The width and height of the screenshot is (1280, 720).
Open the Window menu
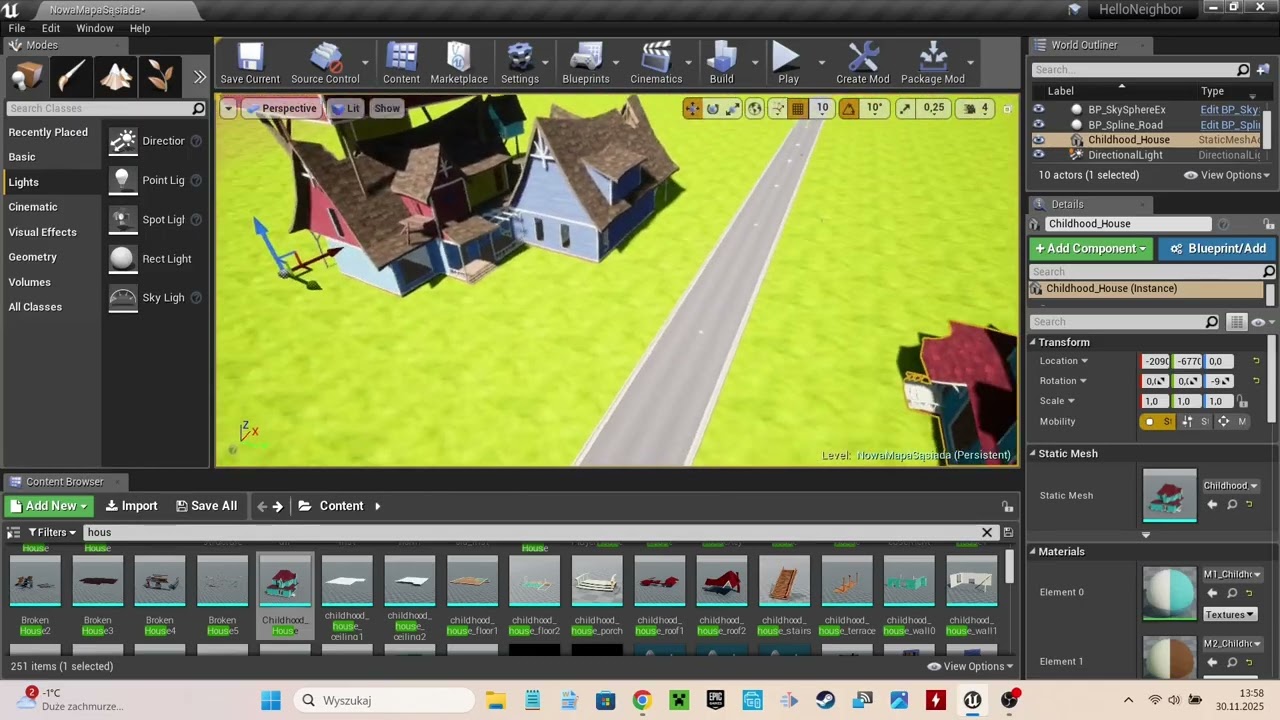(x=95, y=28)
